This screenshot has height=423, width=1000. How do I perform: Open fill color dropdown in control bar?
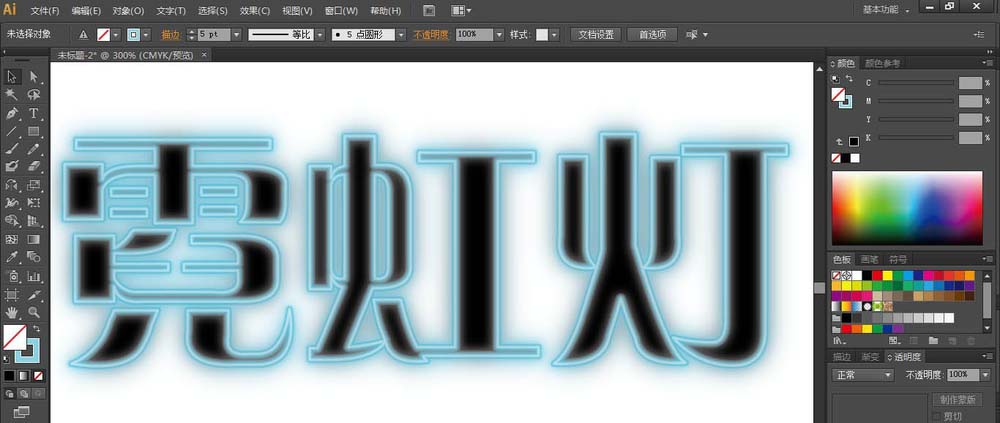[116, 34]
